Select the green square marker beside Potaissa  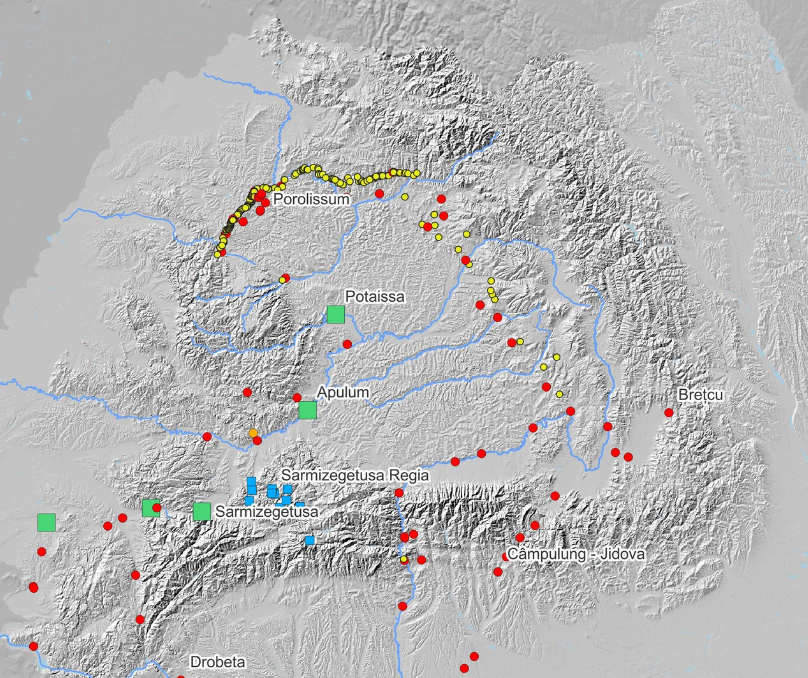(x=336, y=315)
